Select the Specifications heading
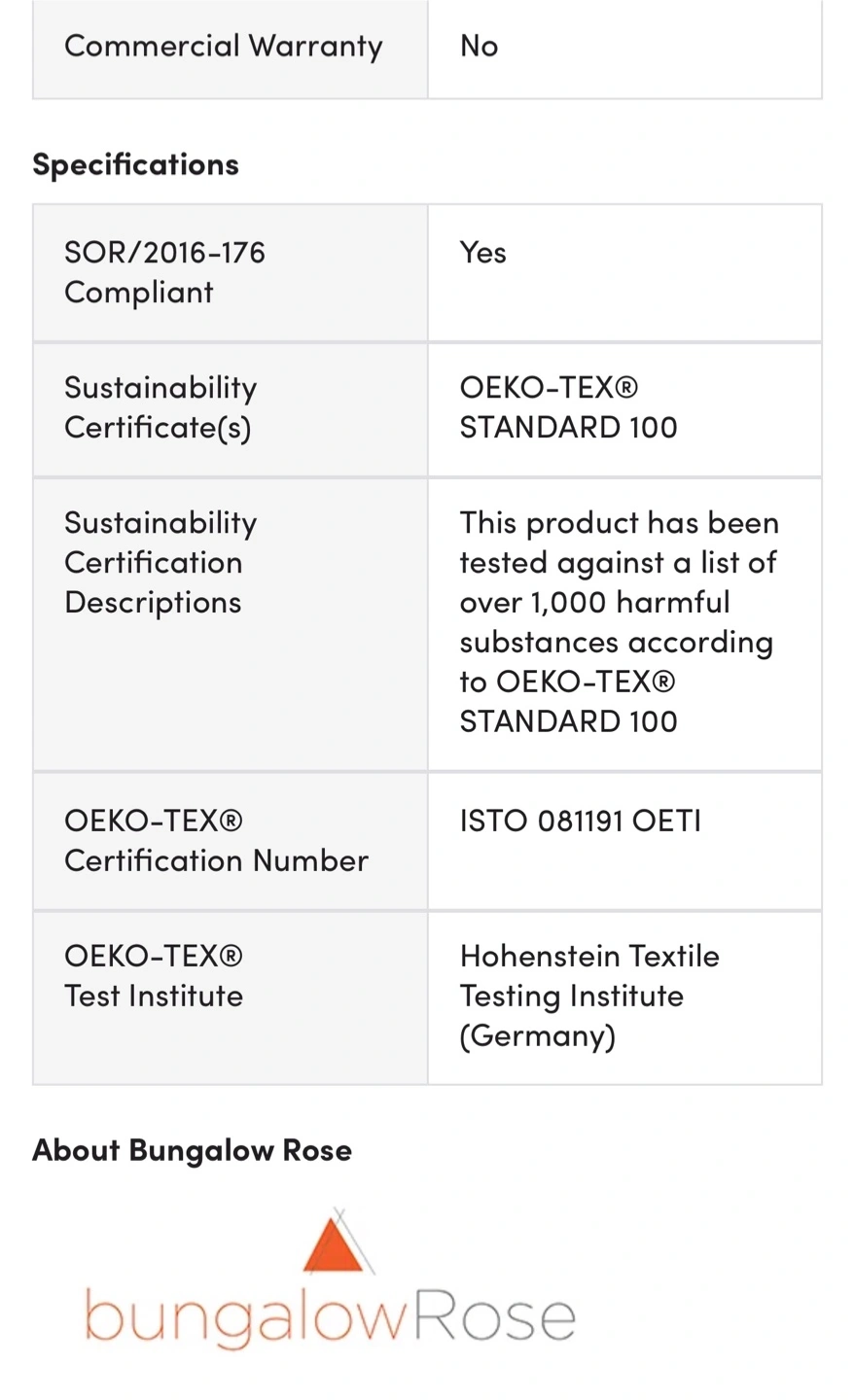Screen dimensions: 855x1400 (135, 164)
